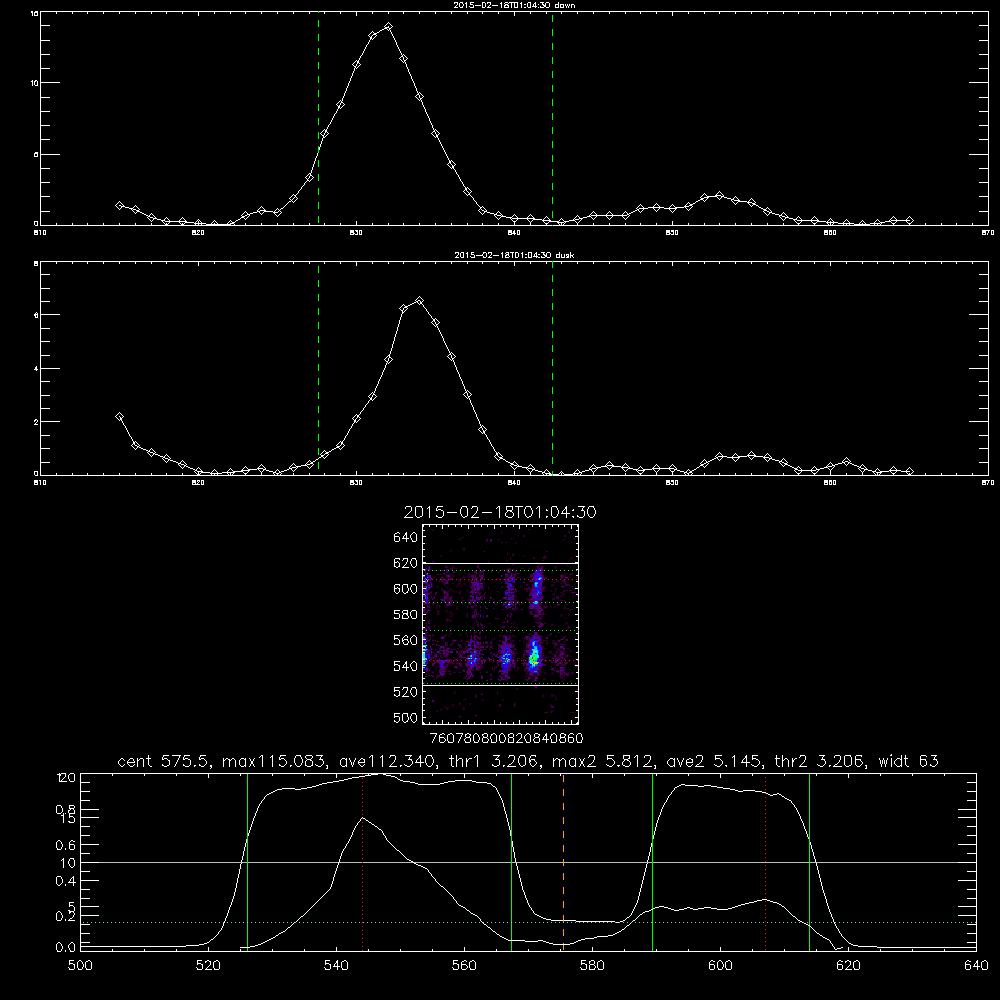This screenshot has width=1000, height=1000.
Task: Click the first data point of the dawn curve
Action: tap(119, 205)
